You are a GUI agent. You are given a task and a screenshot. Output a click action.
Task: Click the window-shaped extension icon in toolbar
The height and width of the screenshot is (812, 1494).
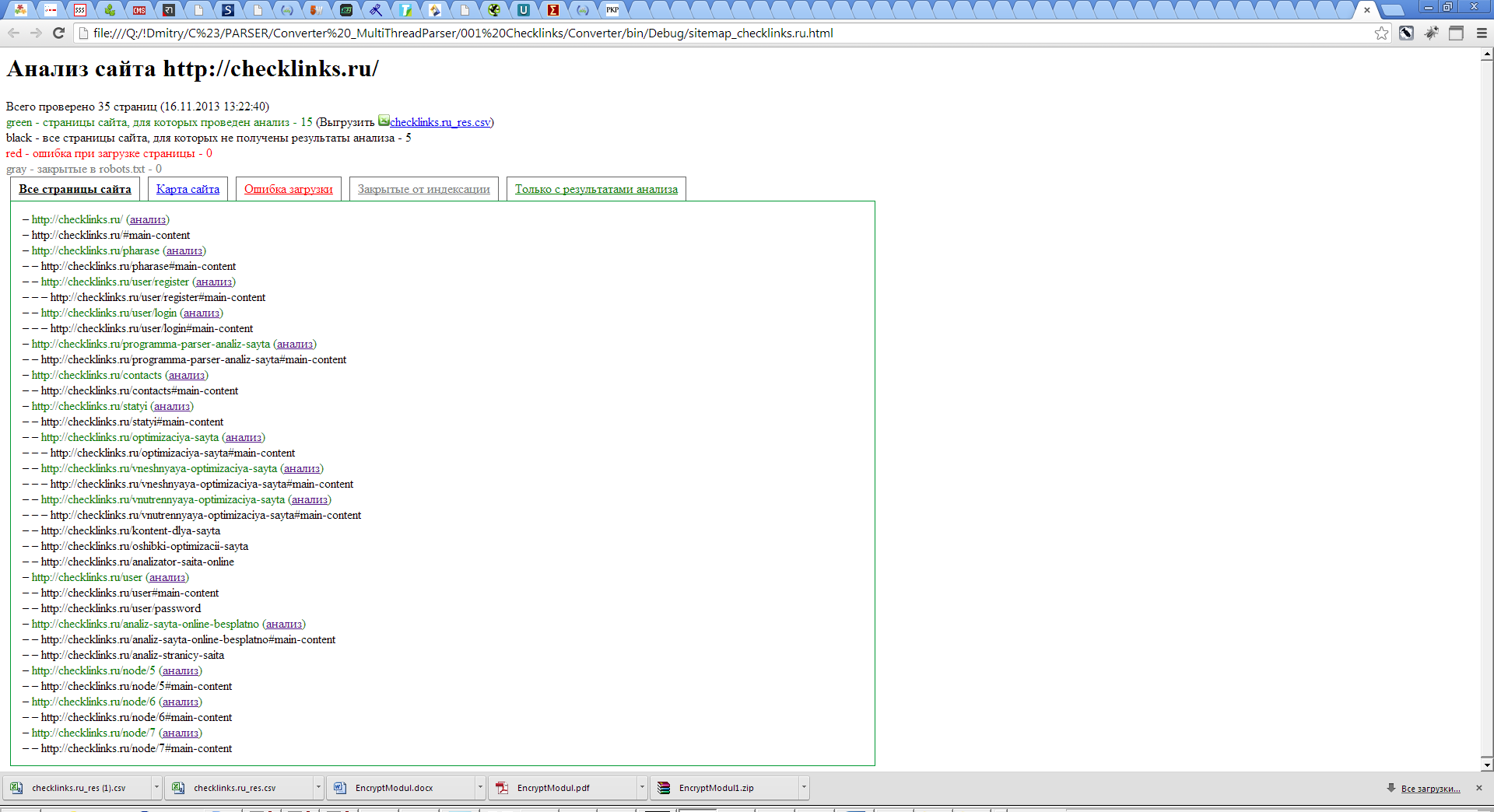click(x=1457, y=33)
